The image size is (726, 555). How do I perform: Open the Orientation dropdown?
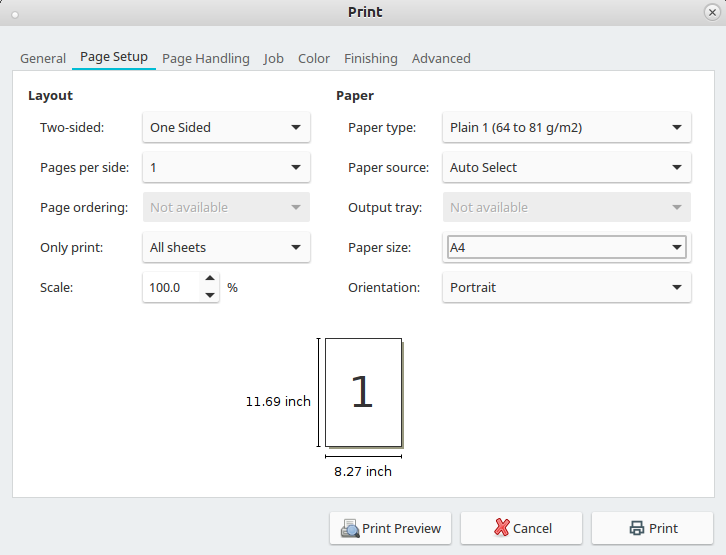[566, 287]
